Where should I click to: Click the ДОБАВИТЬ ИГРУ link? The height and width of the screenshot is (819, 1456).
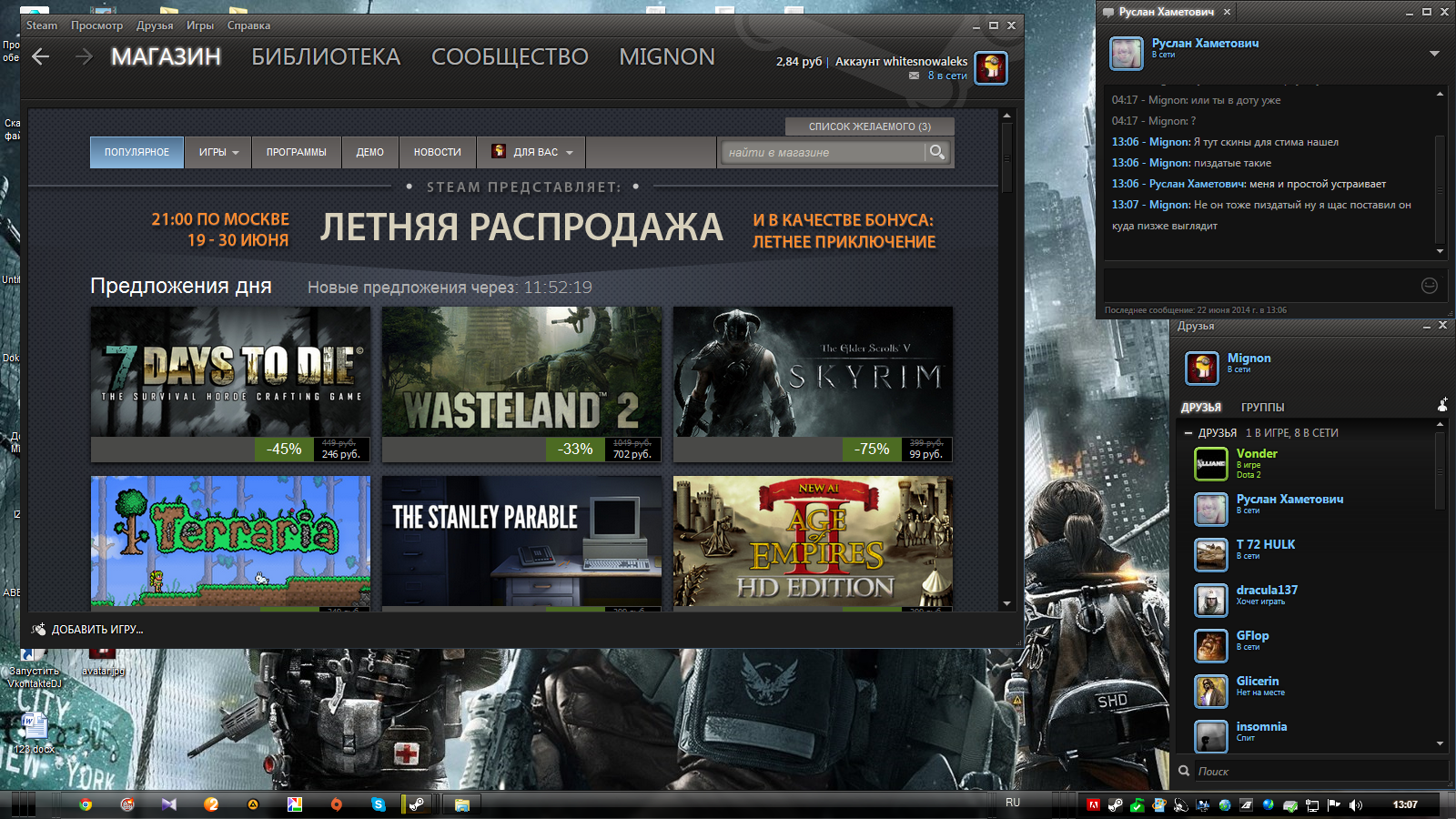97,629
